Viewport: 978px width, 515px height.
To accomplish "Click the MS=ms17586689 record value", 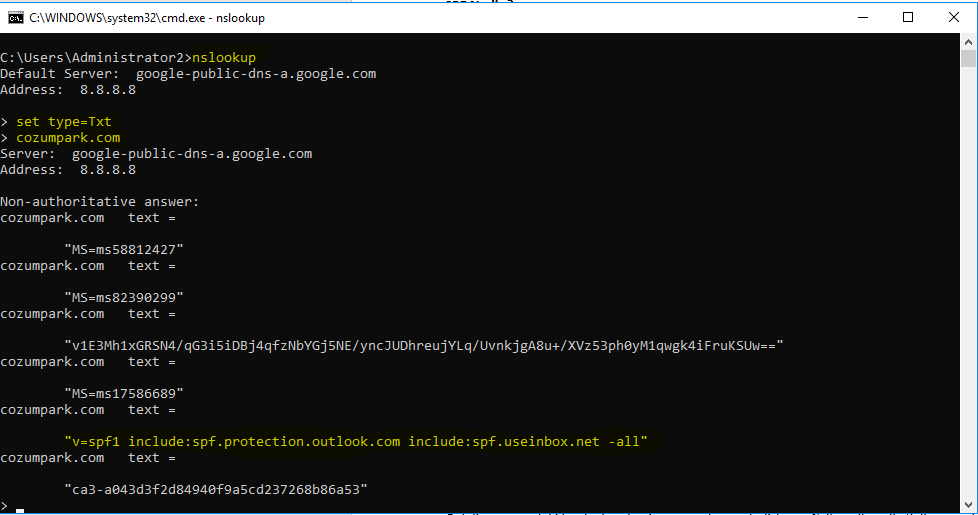I will (124, 393).
